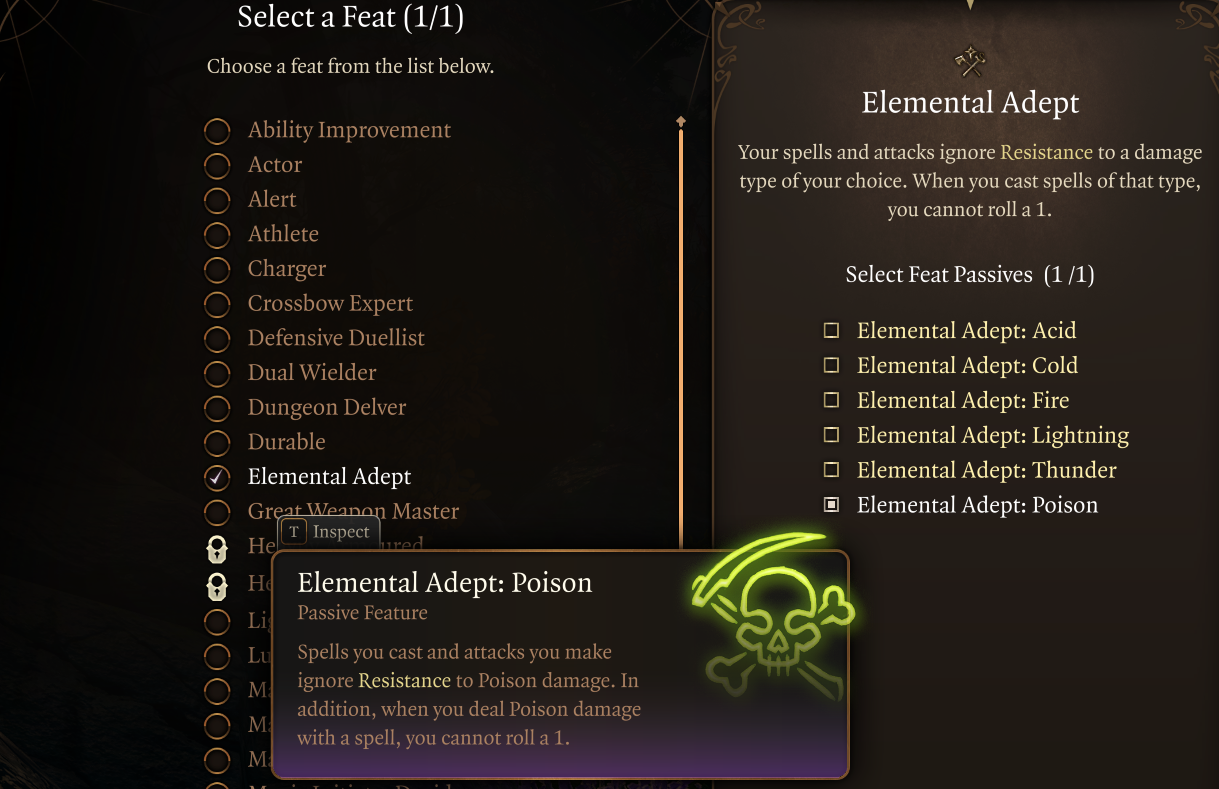Click the crossed hammers feat icon
The width and height of the screenshot is (1219, 789).
click(970, 64)
